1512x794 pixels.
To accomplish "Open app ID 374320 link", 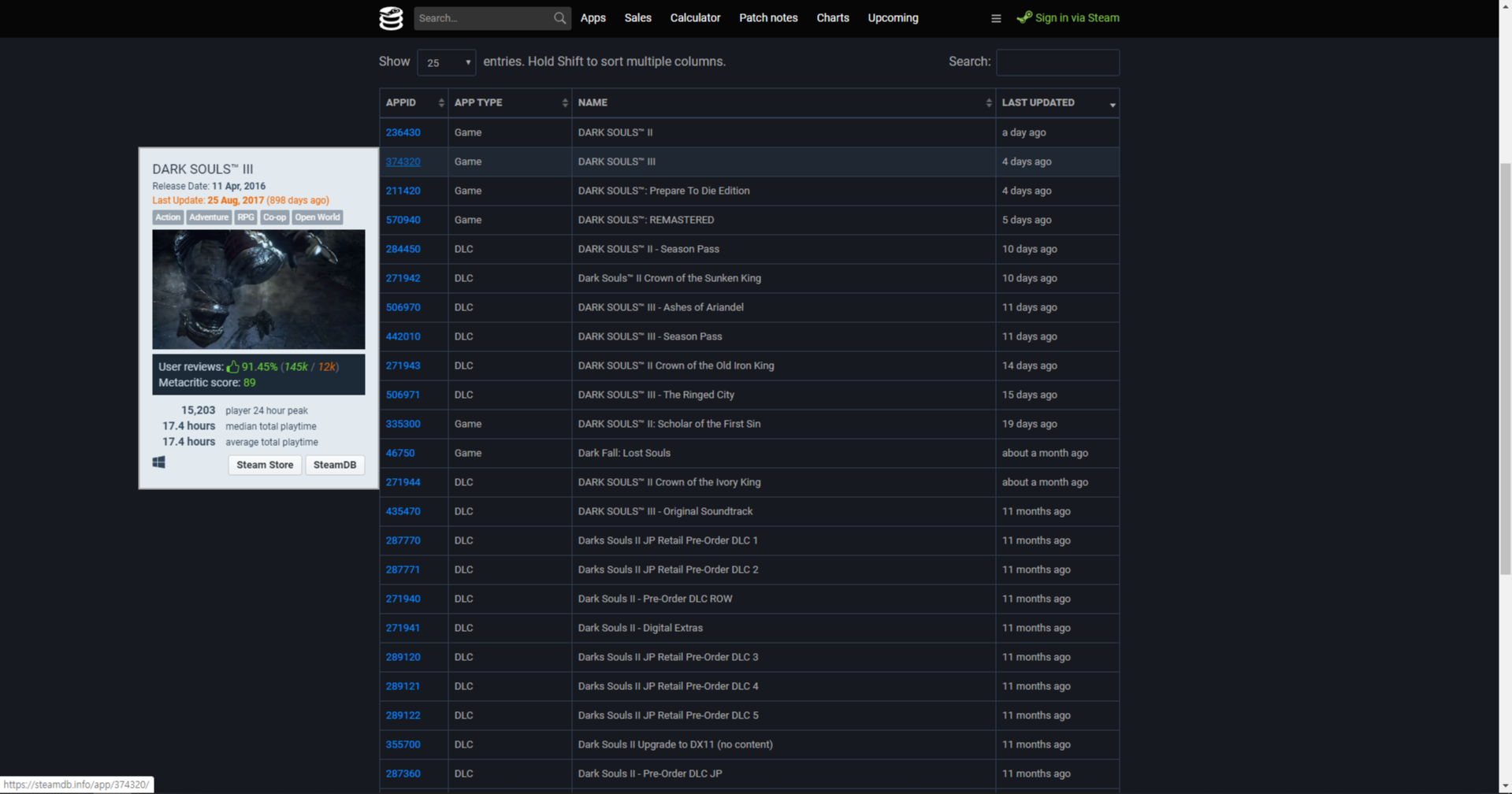I will point(403,161).
